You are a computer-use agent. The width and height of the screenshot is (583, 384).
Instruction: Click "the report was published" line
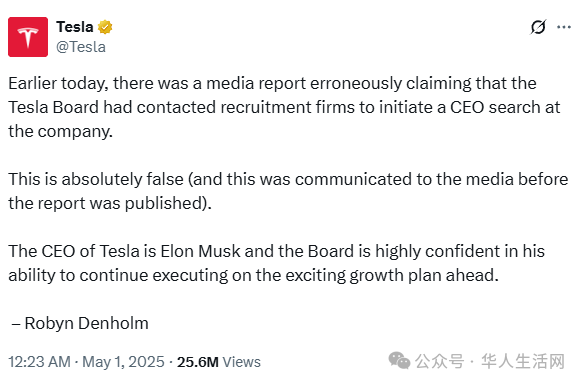(110, 204)
